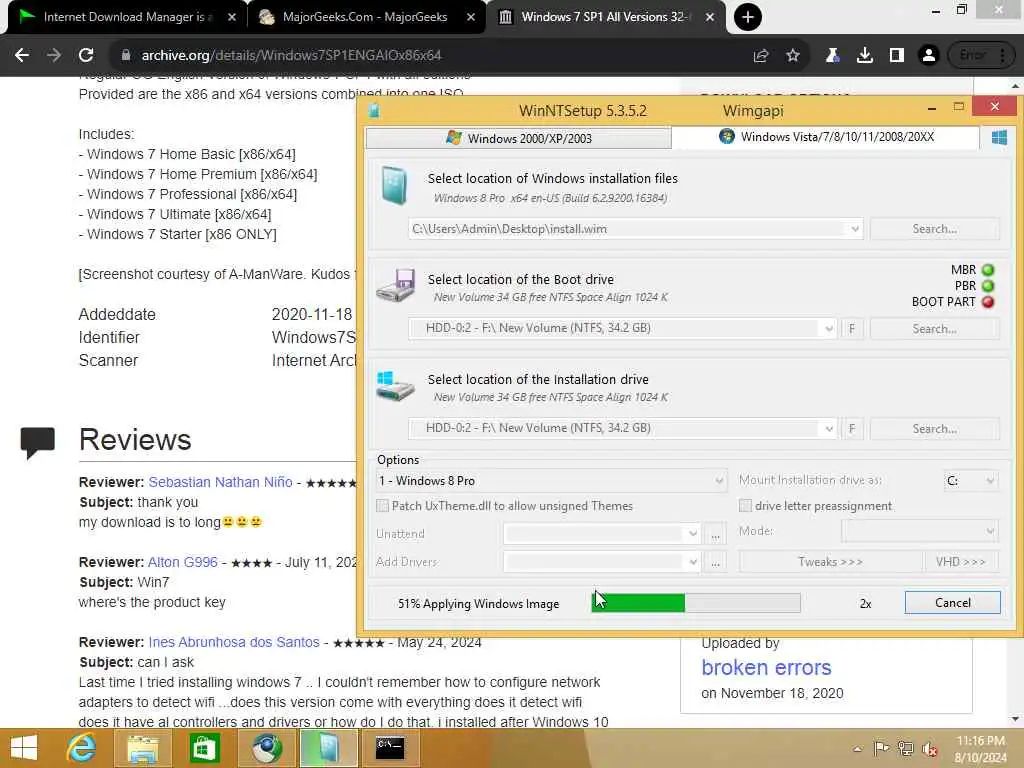This screenshot has width=1024, height=768.
Task: Open the browser profile icon
Action: tap(929, 56)
